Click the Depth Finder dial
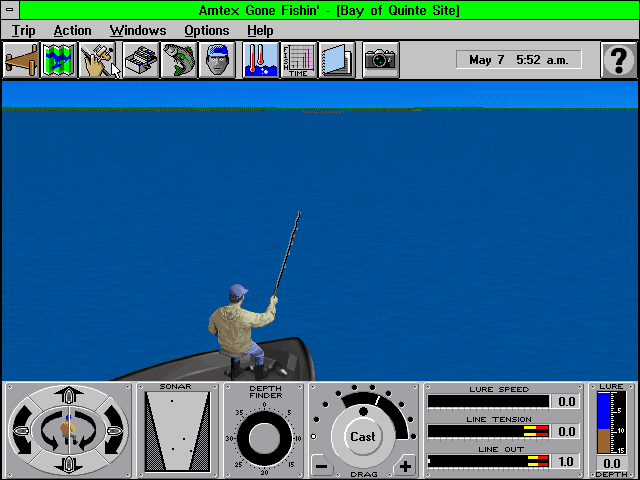The image size is (640, 480). pyautogui.click(x=264, y=440)
